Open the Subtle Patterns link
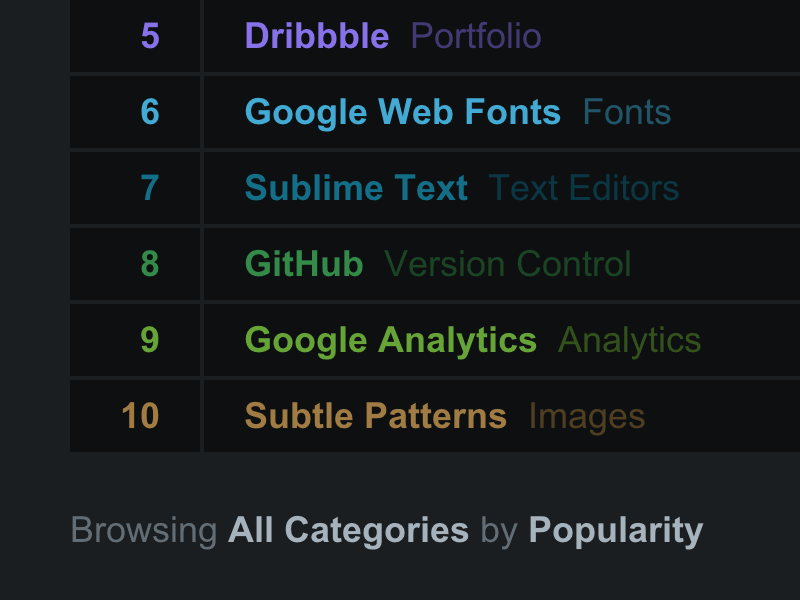Viewport: 800px width, 600px height. click(x=375, y=416)
